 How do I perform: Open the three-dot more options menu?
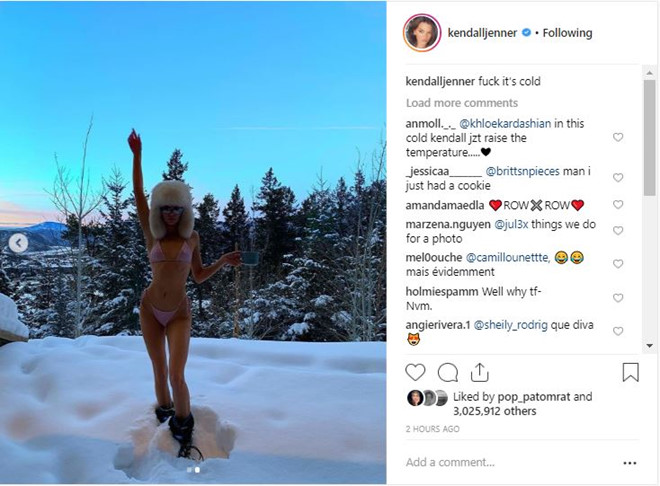tap(630, 463)
